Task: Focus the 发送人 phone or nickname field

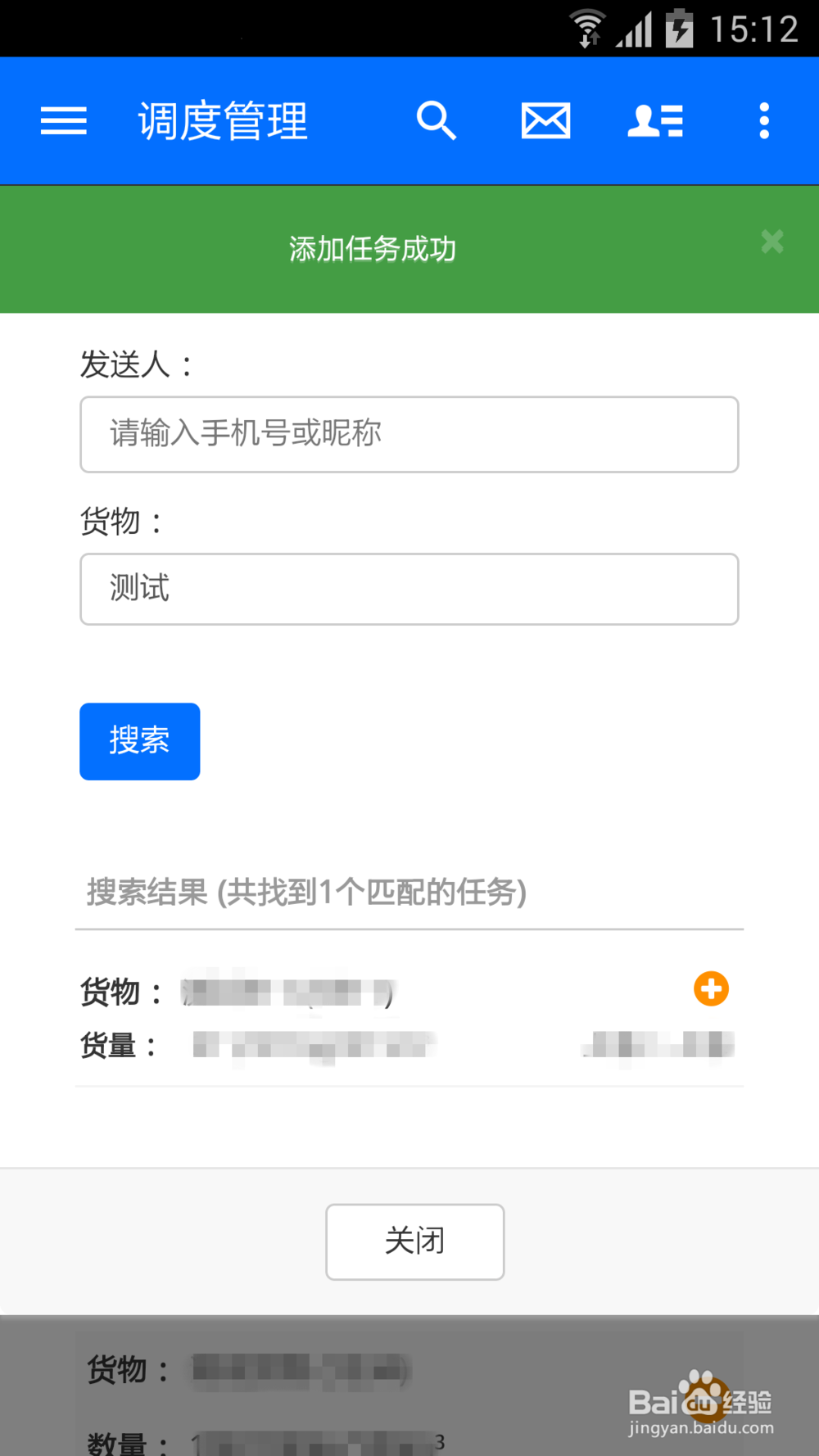Action: pyautogui.click(x=409, y=434)
